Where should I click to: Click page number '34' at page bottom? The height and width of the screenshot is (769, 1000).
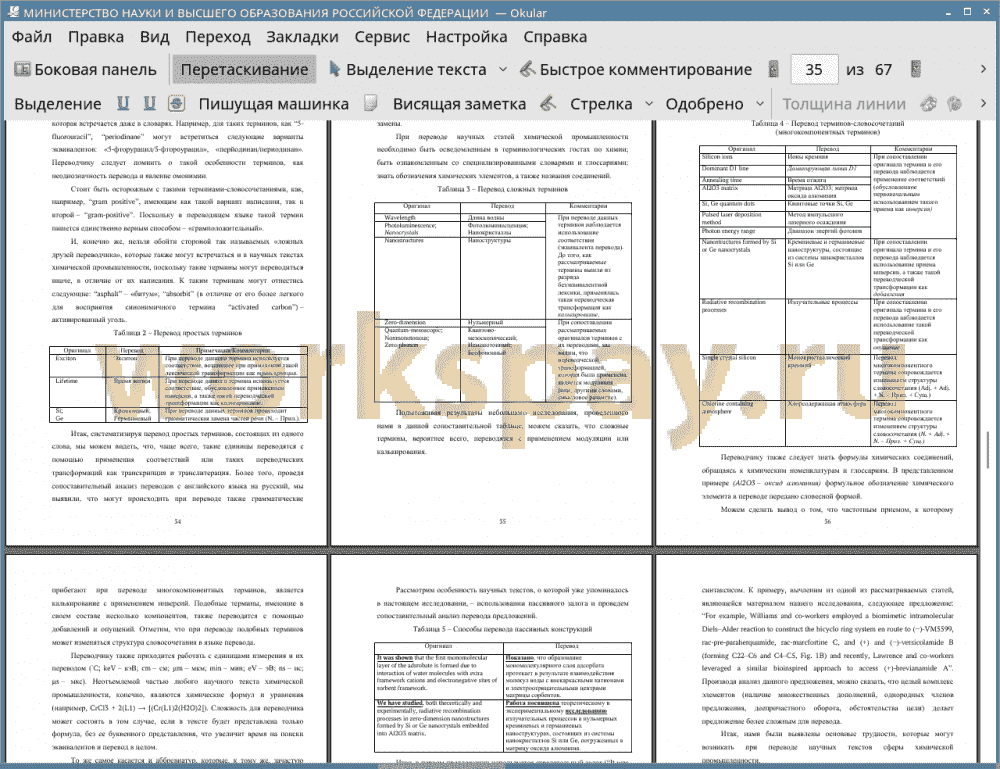pos(177,522)
